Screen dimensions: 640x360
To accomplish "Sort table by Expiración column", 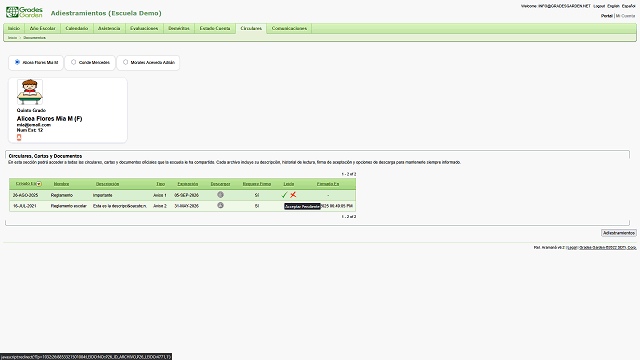I will point(188,184).
